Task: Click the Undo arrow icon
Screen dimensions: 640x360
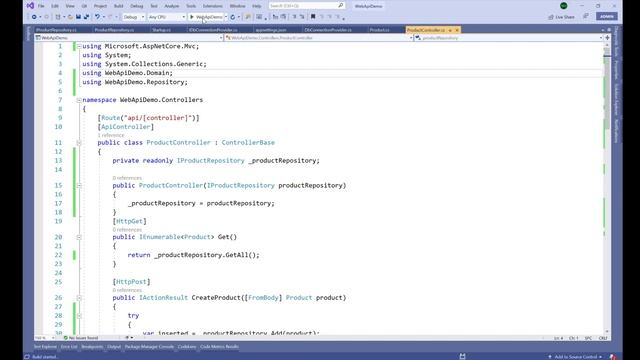Action: (97, 17)
